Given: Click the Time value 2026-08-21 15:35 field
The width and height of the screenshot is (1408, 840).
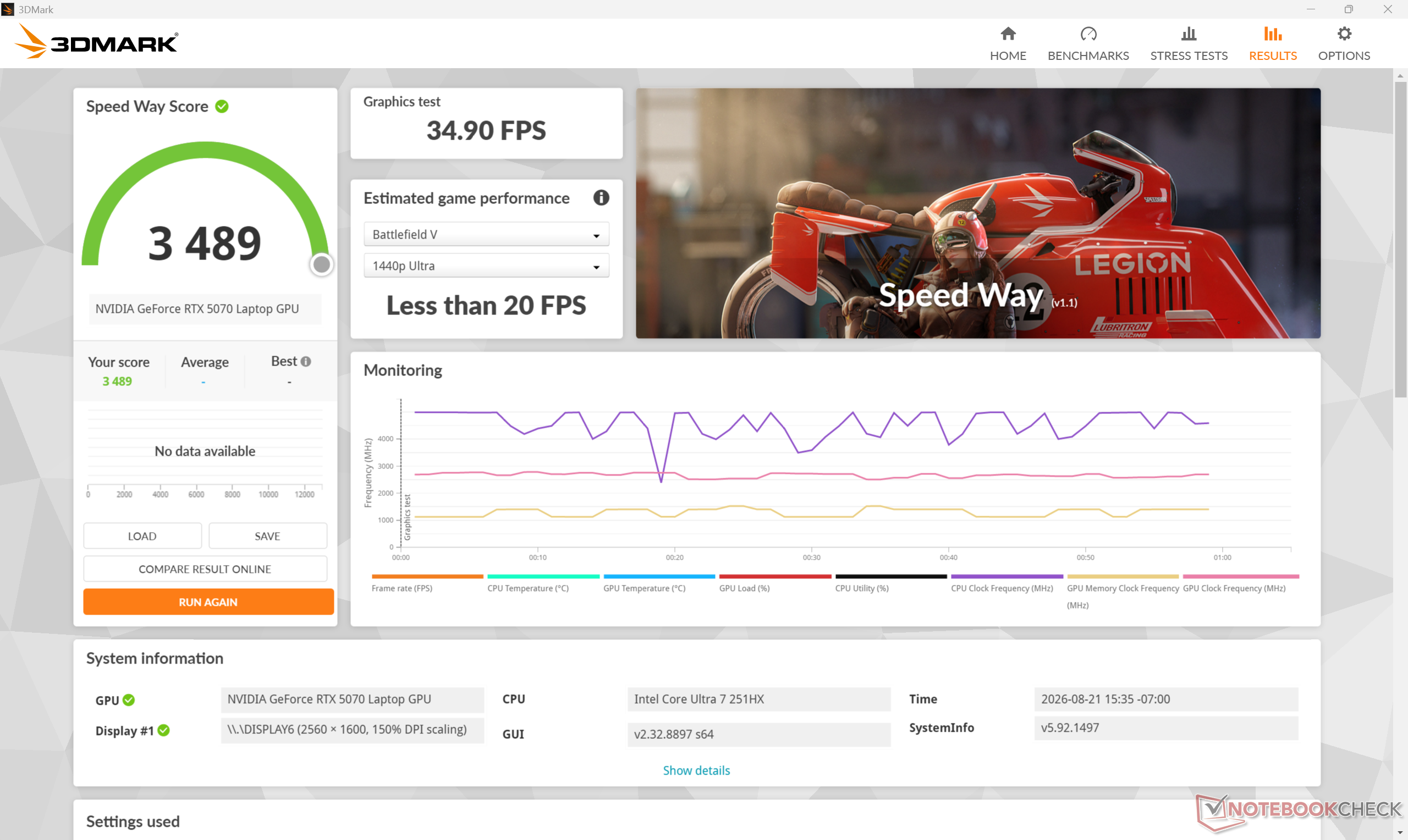Looking at the screenshot, I should tap(1165, 700).
